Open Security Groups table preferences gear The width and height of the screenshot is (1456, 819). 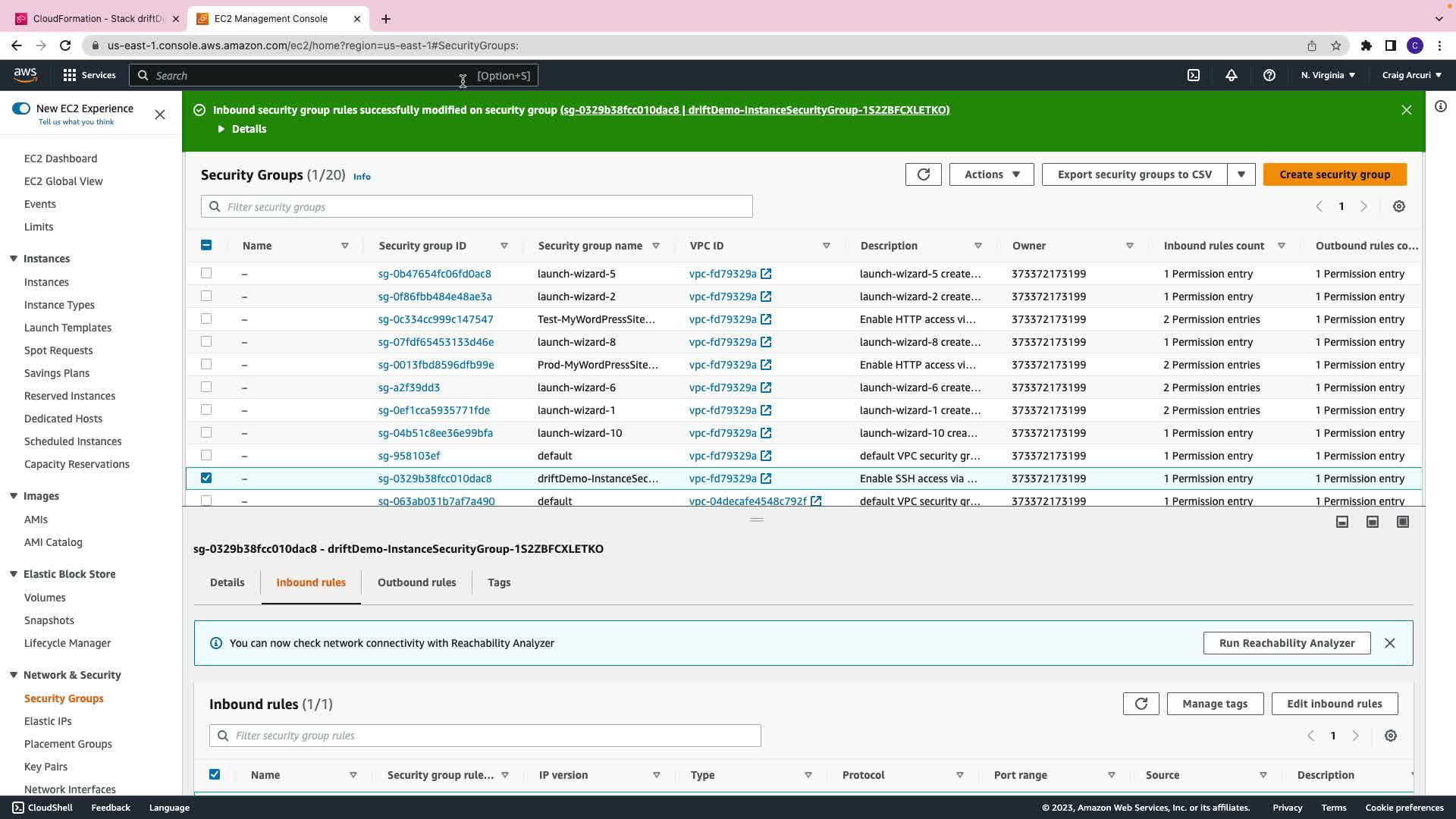[x=1399, y=206]
